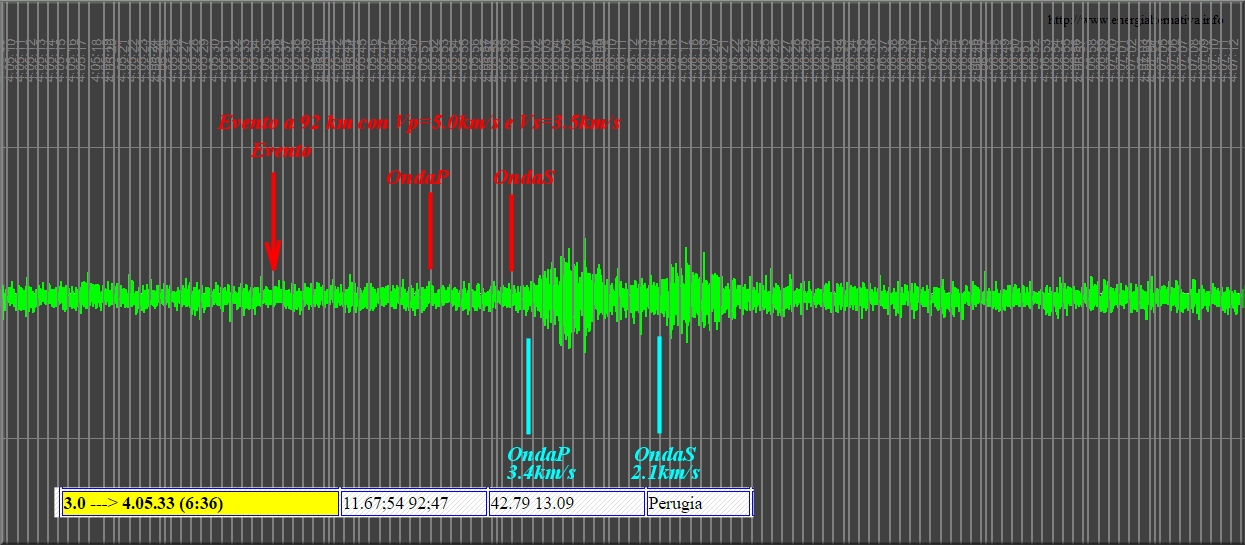The height and width of the screenshot is (545, 1245).
Task: Select the red 'OndaP' text label
Action: point(417,178)
